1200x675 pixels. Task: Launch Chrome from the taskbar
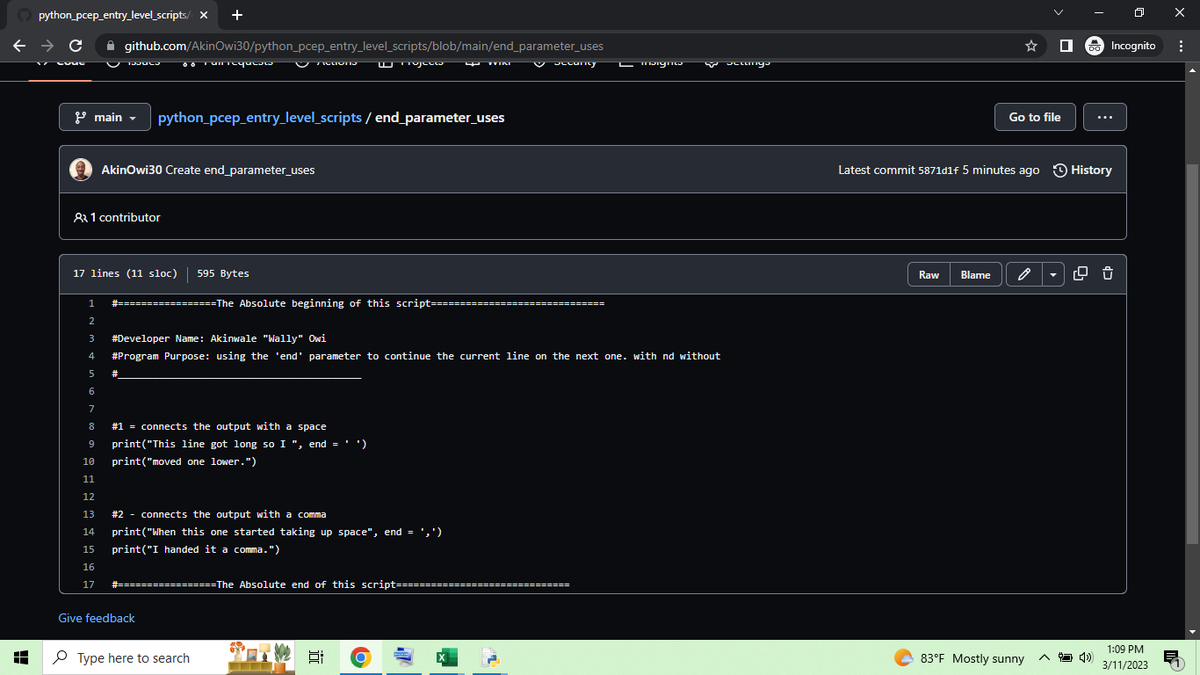[359, 657]
